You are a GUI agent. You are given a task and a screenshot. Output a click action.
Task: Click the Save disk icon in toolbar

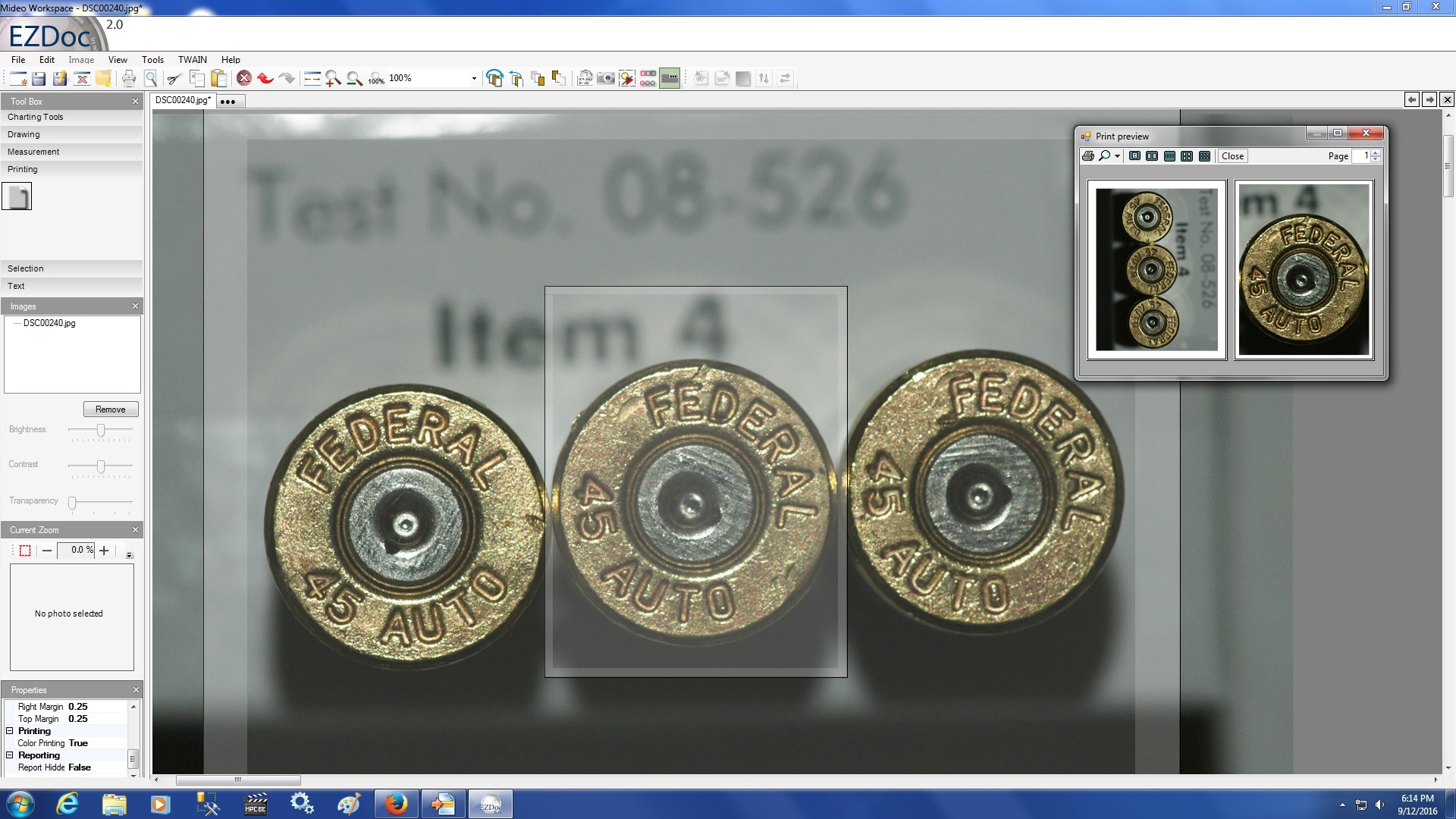click(x=39, y=78)
